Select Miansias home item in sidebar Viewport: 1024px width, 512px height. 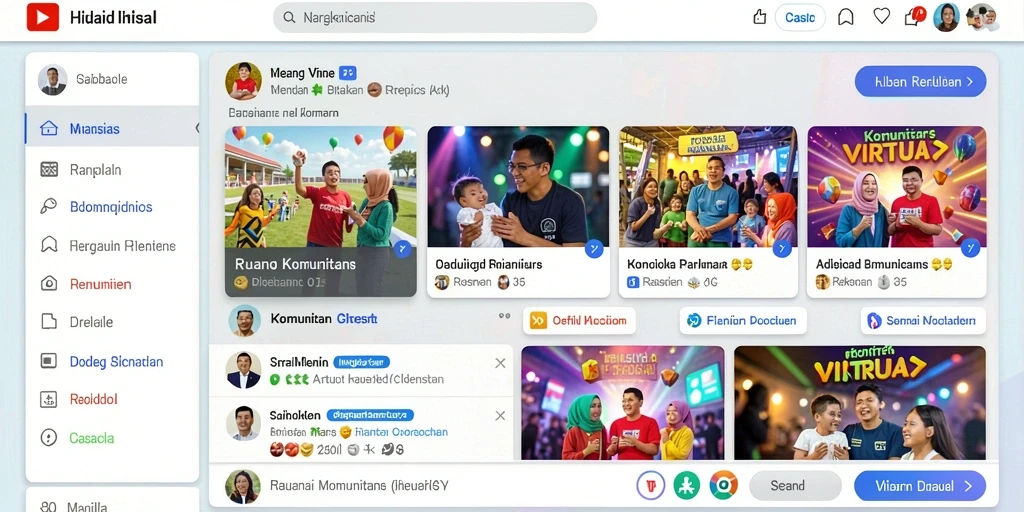click(112, 129)
